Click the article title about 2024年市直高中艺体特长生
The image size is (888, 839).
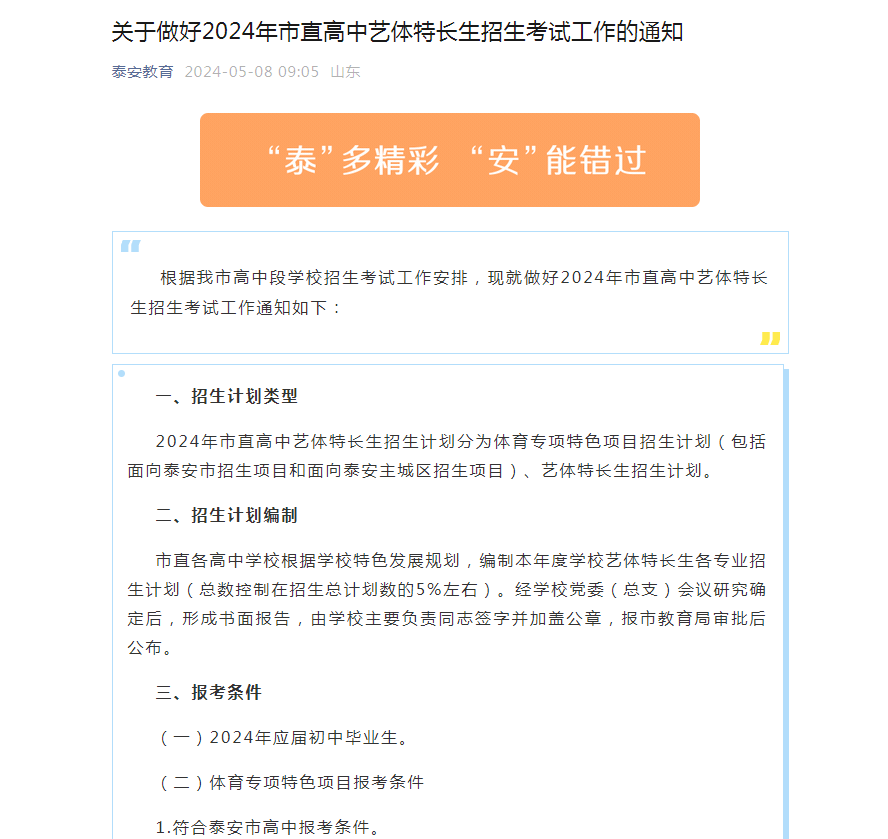tap(397, 32)
